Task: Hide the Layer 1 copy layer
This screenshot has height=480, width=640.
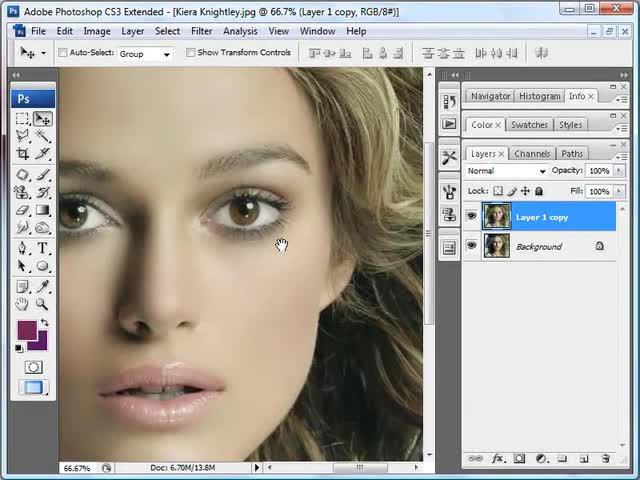Action: tap(472, 216)
